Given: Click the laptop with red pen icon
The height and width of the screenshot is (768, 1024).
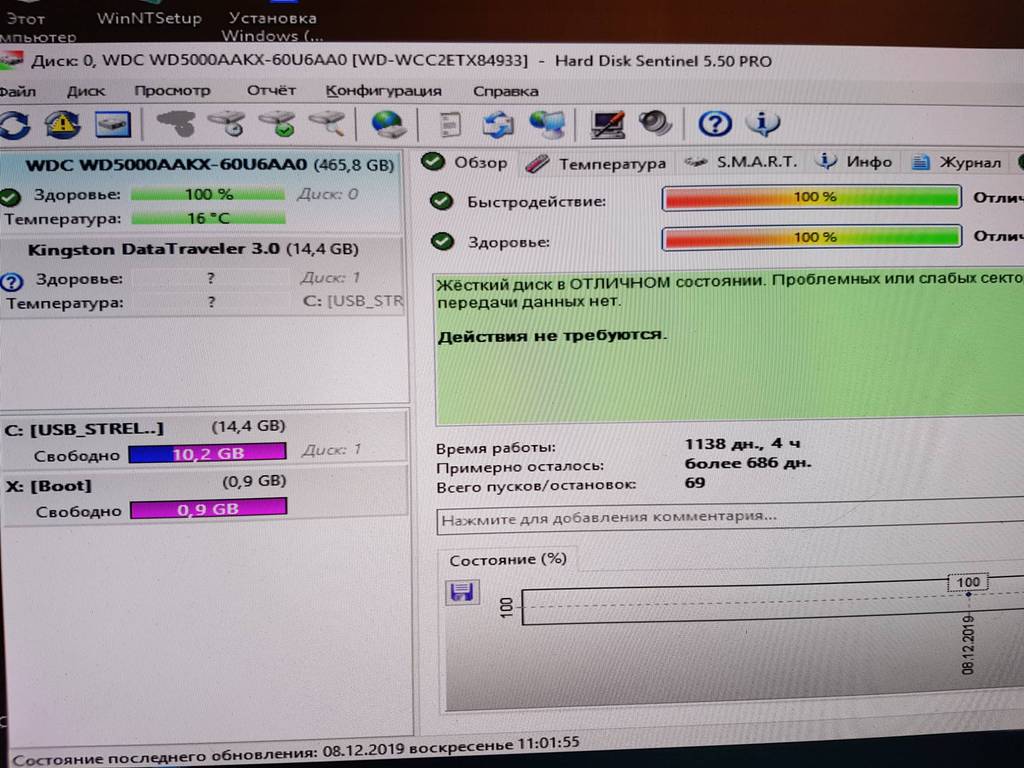Looking at the screenshot, I should (x=607, y=124).
